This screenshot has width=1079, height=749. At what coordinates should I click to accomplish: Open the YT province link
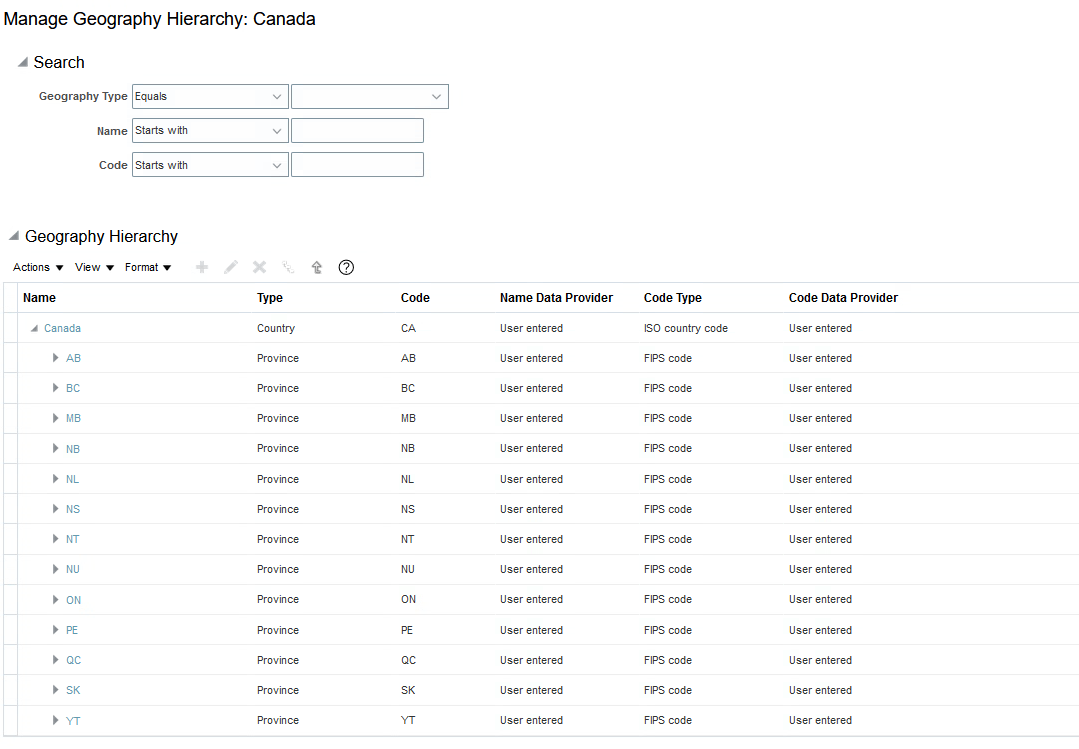click(x=73, y=721)
